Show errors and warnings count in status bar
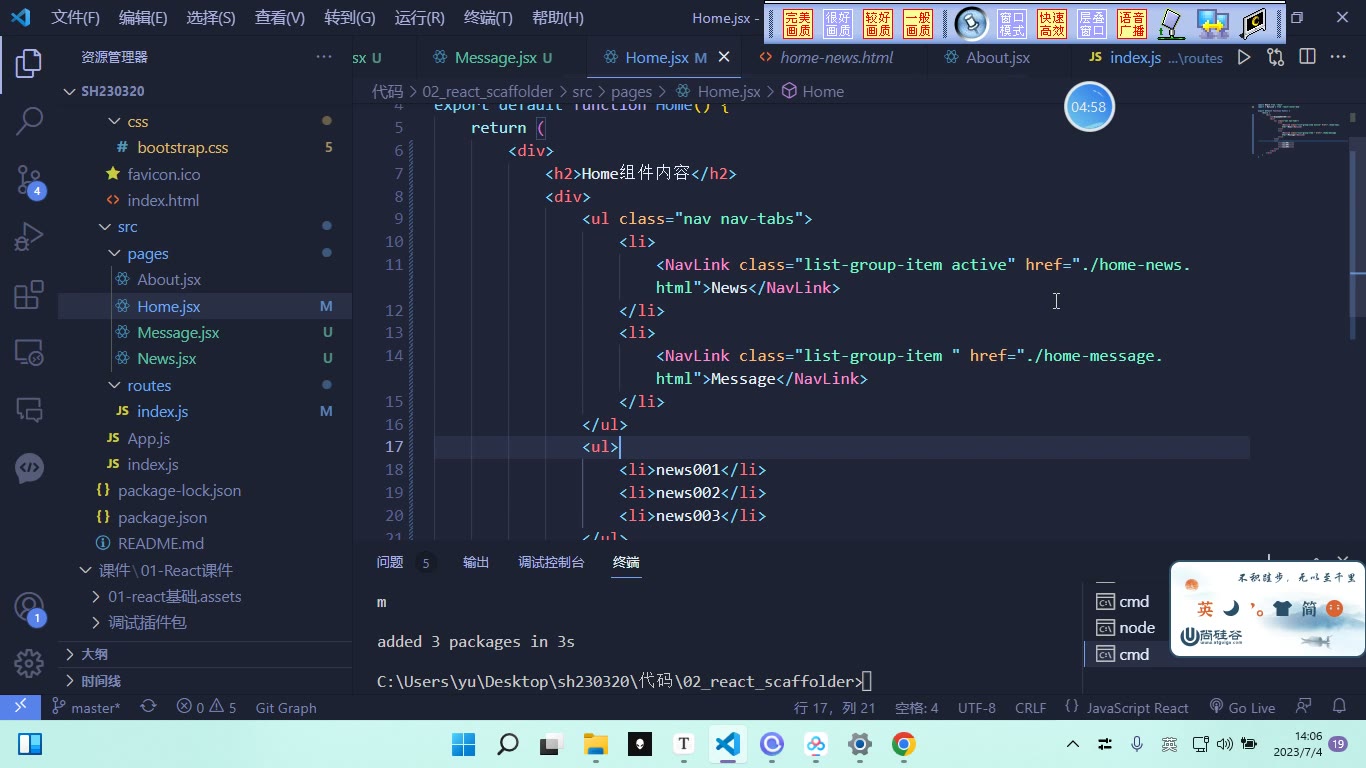Image resolution: width=1366 pixels, height=768 pixels. click(206, 708)
